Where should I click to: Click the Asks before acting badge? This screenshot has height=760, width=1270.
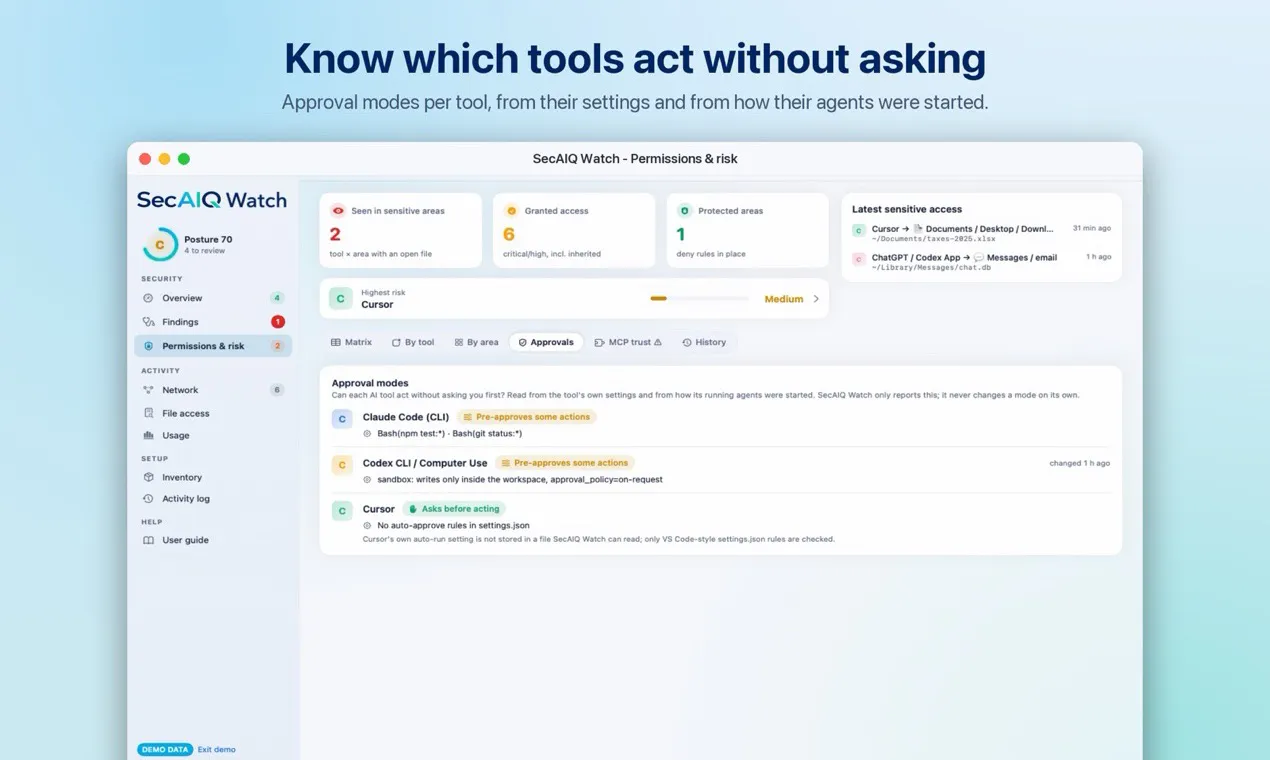tap(454, 509)
